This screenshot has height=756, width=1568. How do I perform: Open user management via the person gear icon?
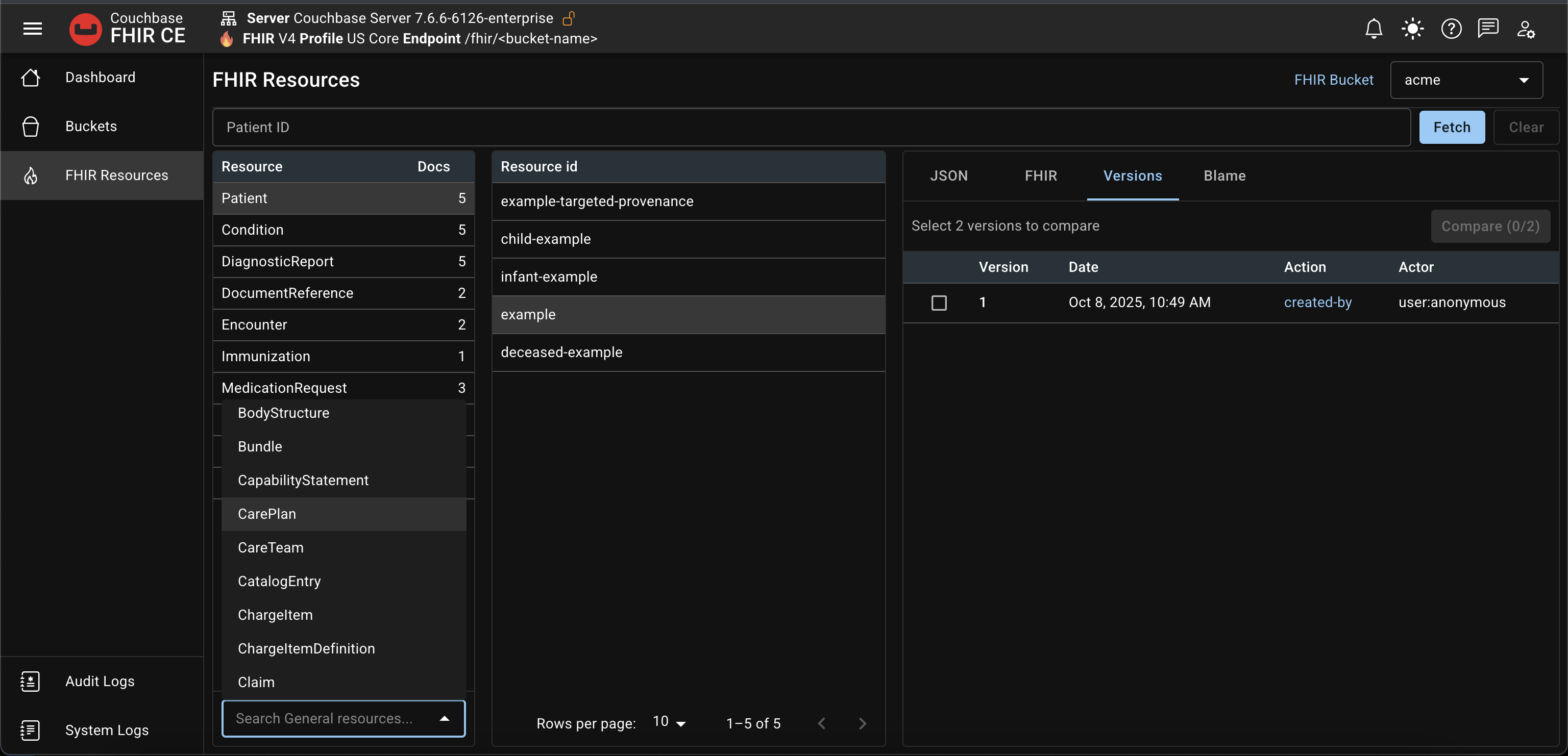(1527, 28)
